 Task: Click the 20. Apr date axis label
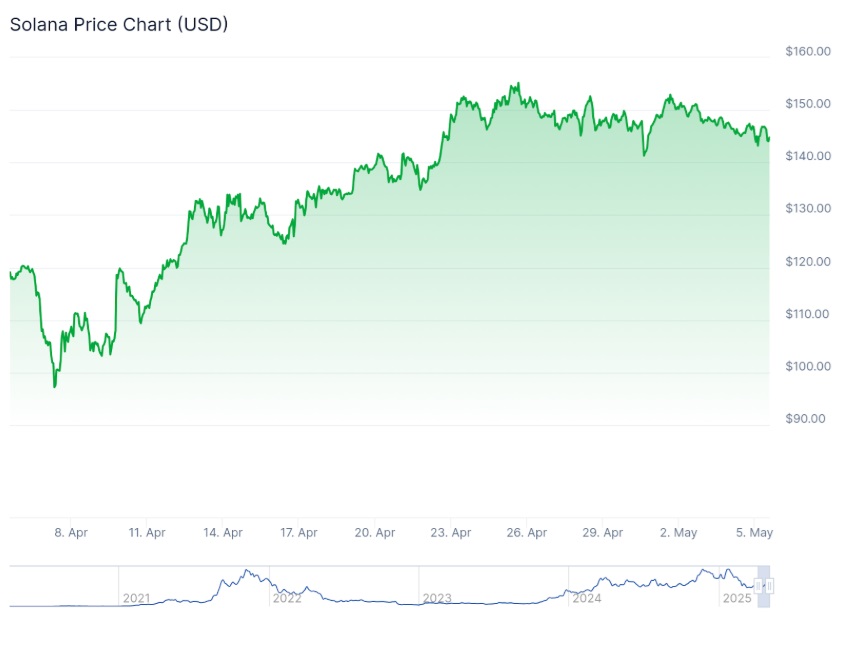click(375, 533)
